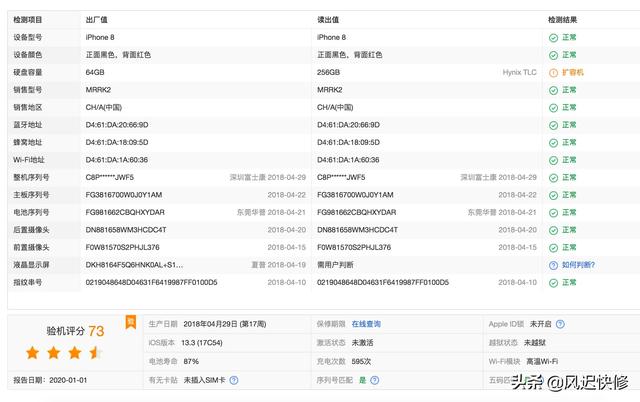Click the 出厂值 column header
The image size is (640, 402).
(x=97, y=20)
